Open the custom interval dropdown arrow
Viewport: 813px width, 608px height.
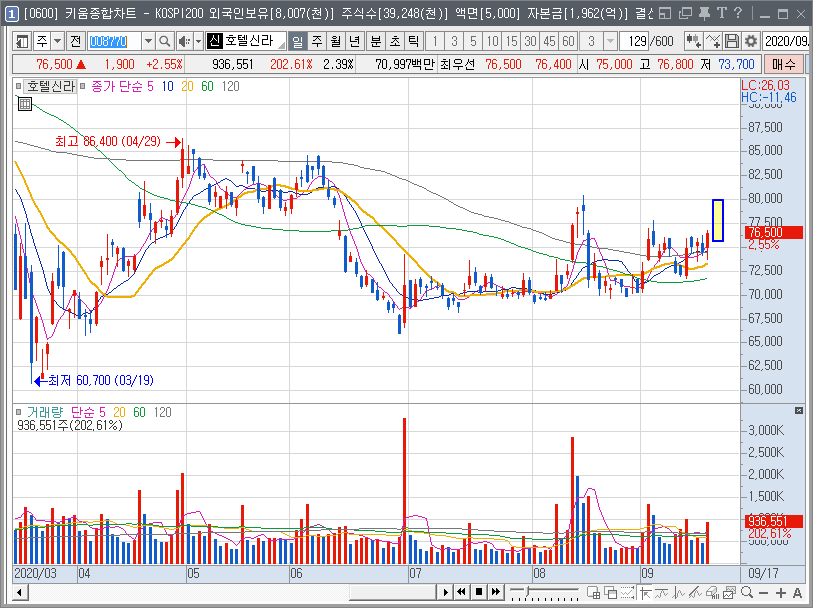pos(611,40)
